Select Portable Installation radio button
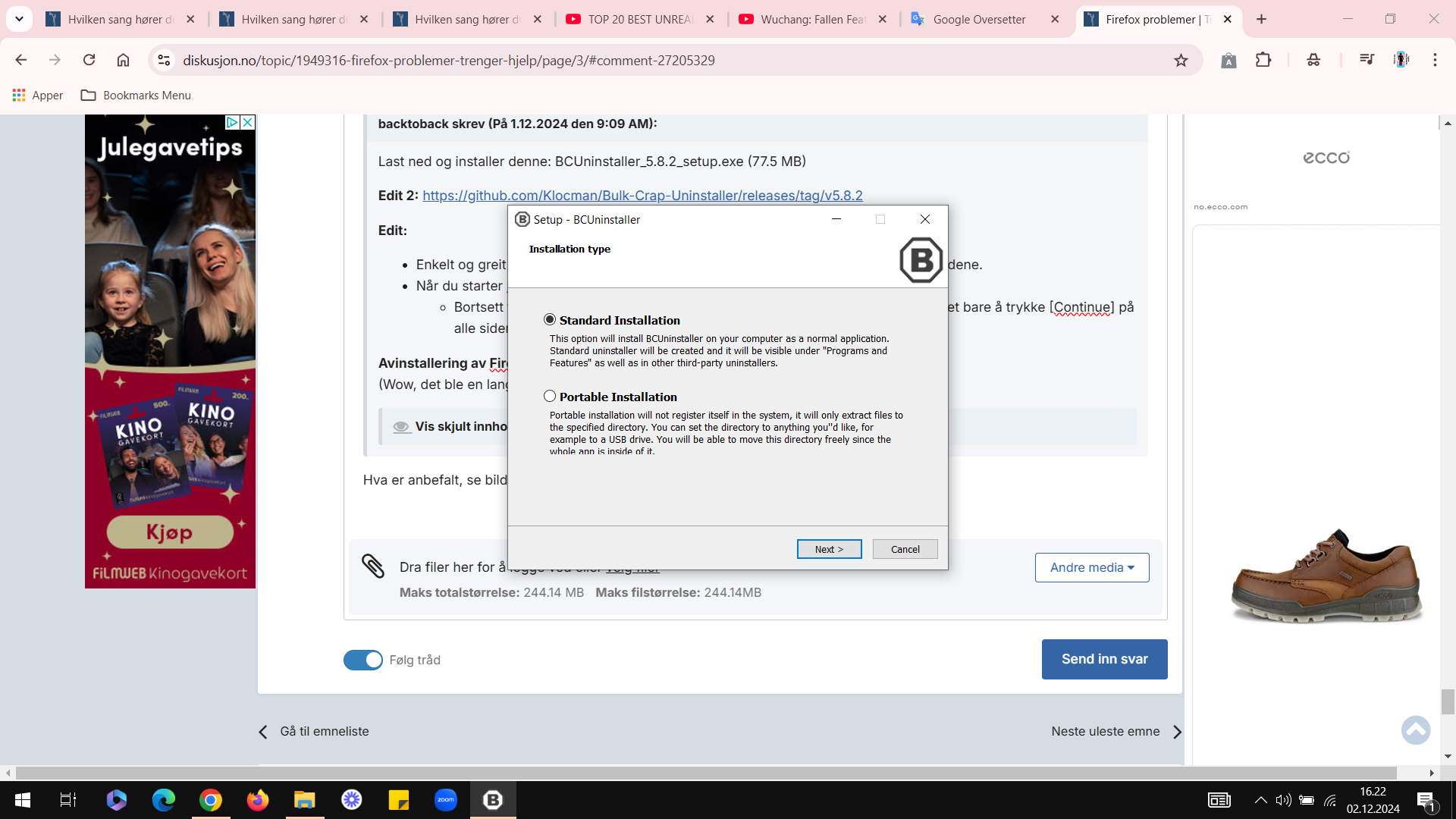Screen dimensions: 1456x819 550,396
